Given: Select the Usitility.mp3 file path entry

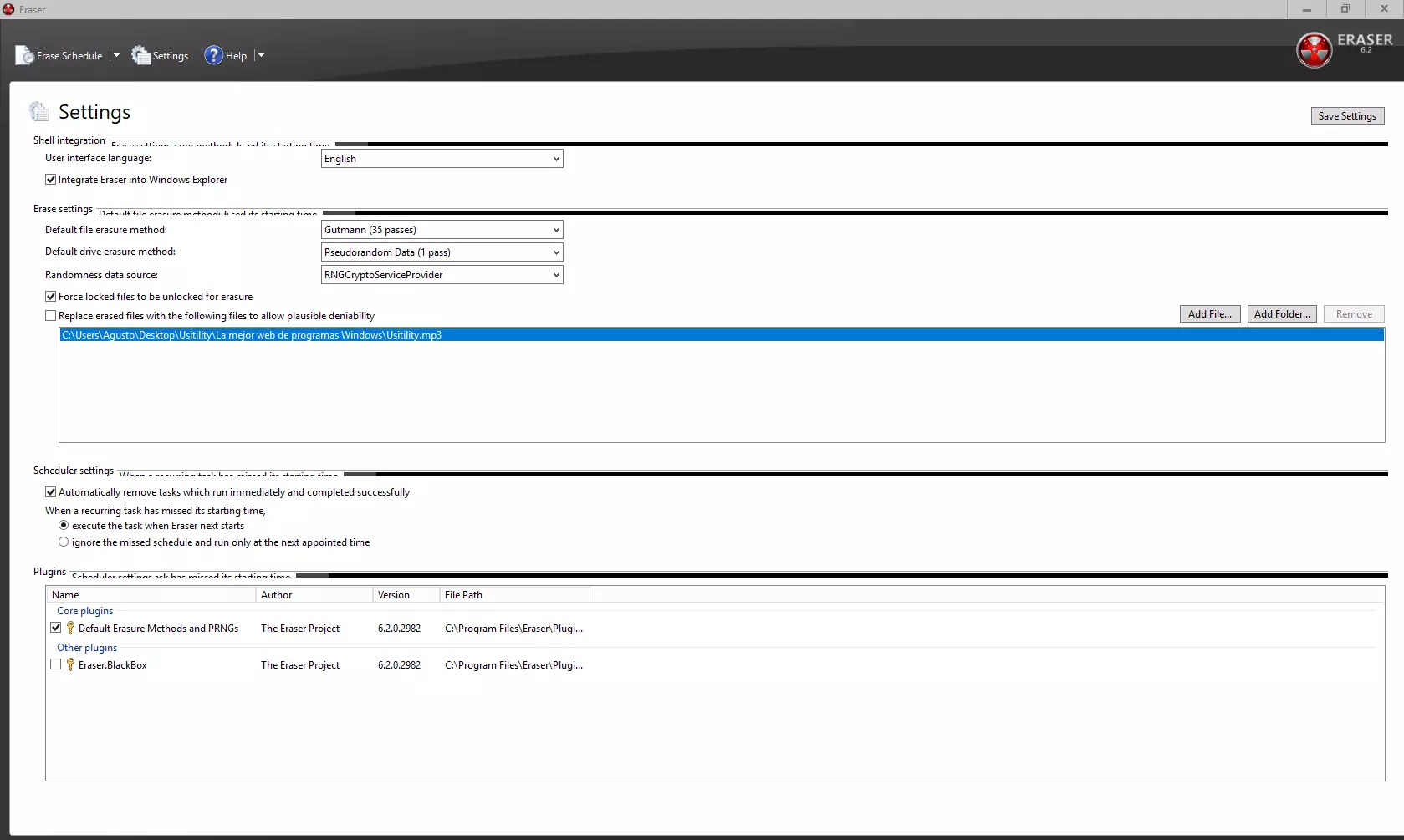Looking at the screenshot, I should [x=722, y=335].
